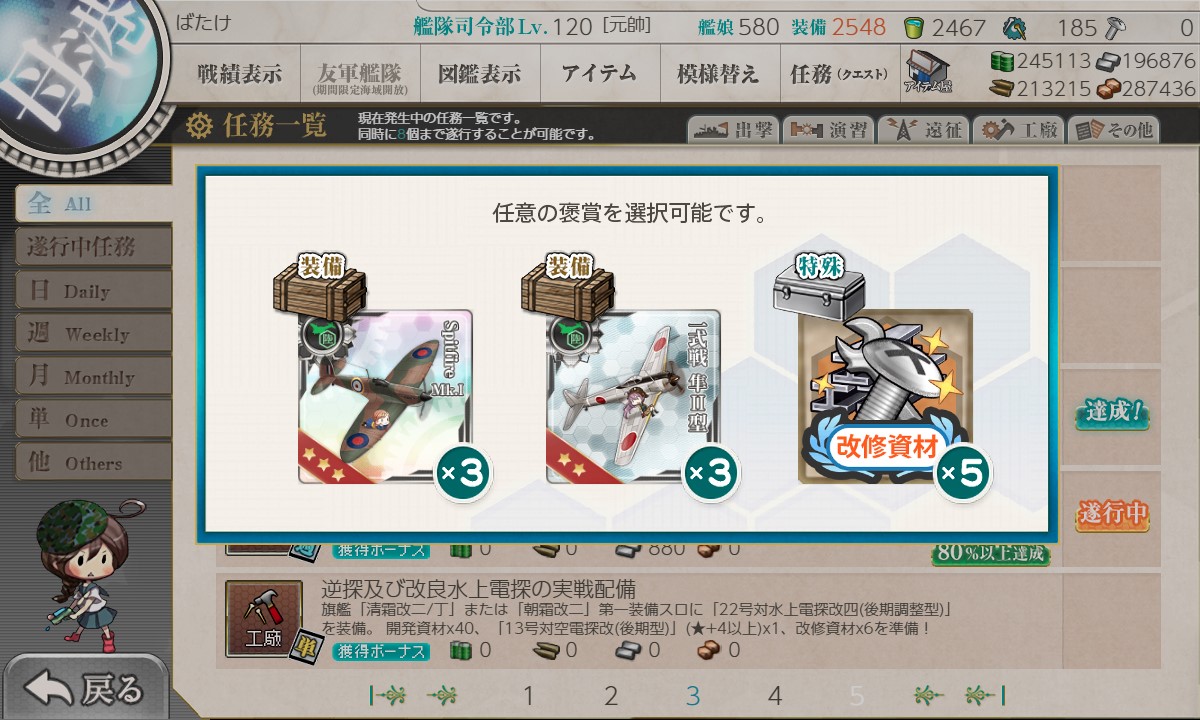Image resolution: width=1200 pixels, height=720 pixels.
Task: Show Weekly quests category
Action: pos(92,334)
